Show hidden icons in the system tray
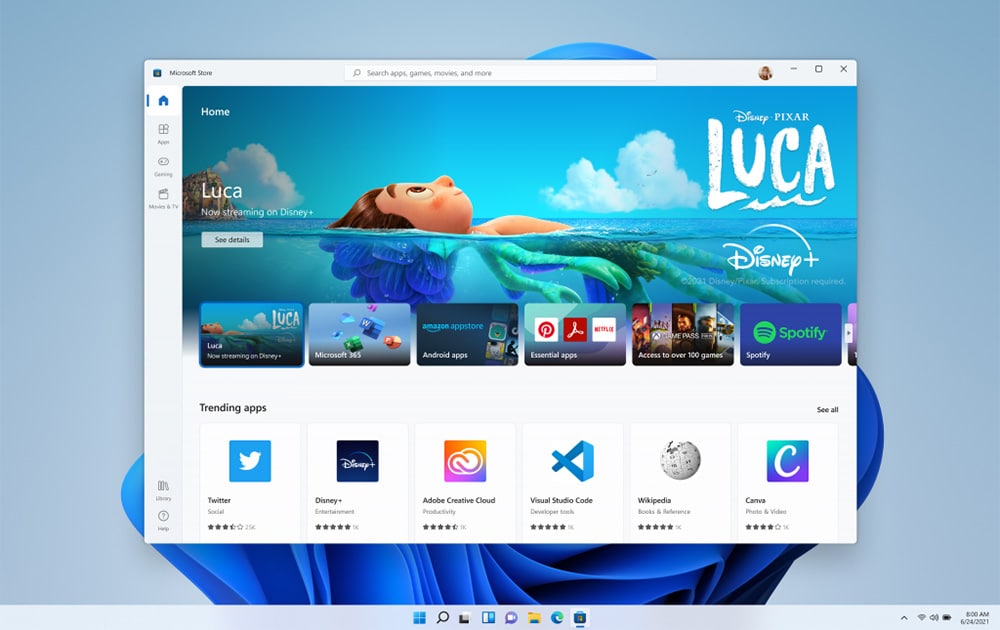The image size is (1000, 630). pyautogui.click(x=903, y=617)
